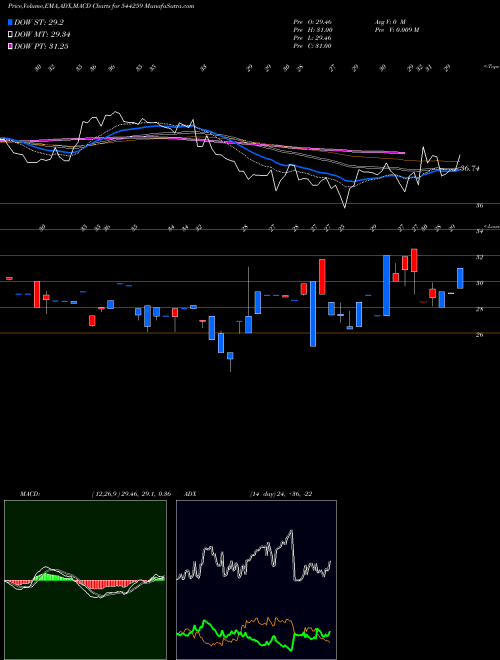The width and height of the screenshot is (500, 660).
Task: Click the ADX '(14 day) 24, +36, -22' text
Action: tap(281, 494)
